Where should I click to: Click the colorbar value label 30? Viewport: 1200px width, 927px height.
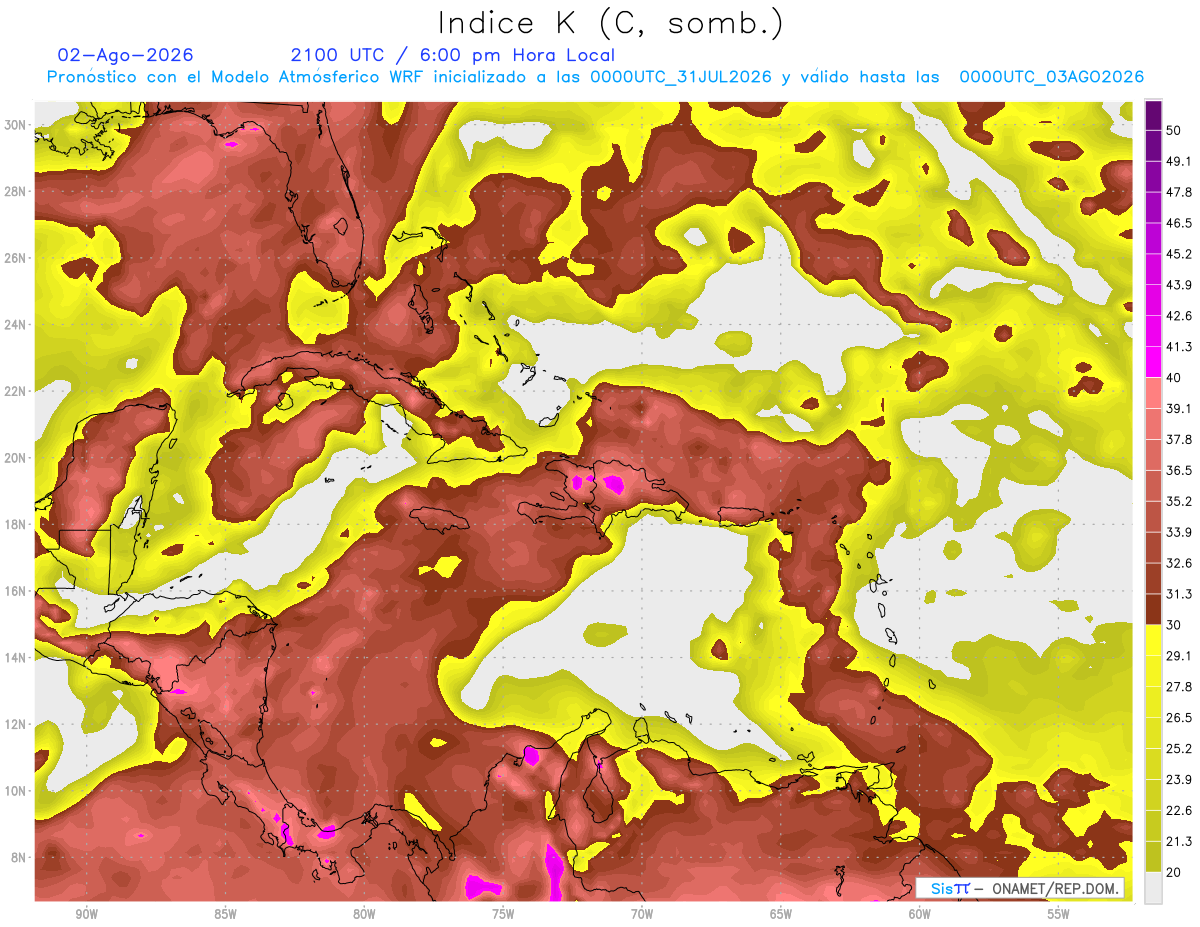click(1176, 625)
